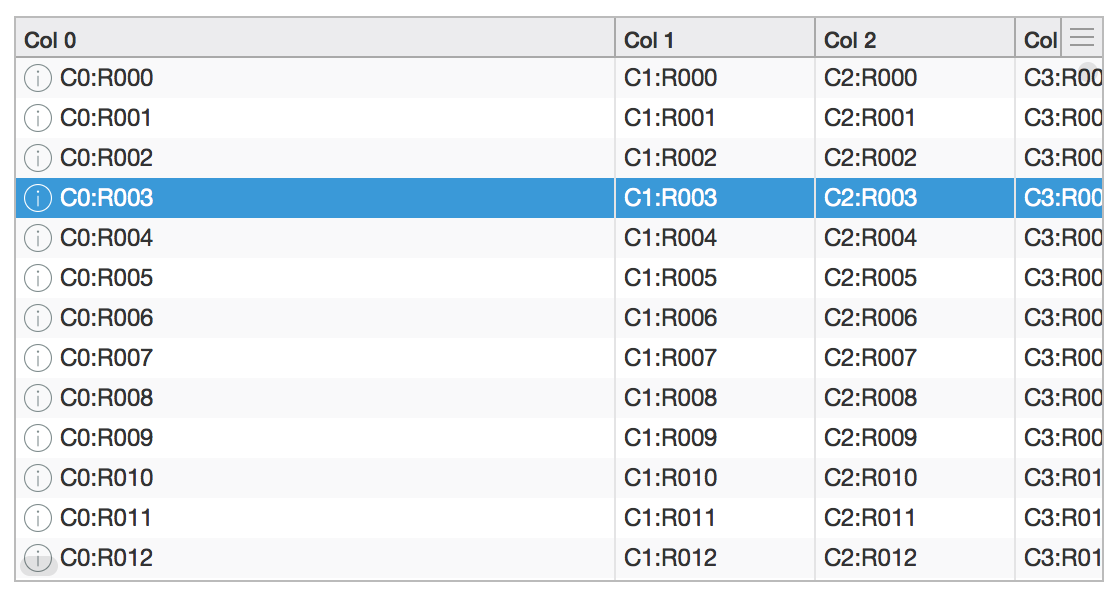The width and height of the screenshot is (1120, 594).
Task: Click the info icon beside C0:R000
Action: click(38, 78)
